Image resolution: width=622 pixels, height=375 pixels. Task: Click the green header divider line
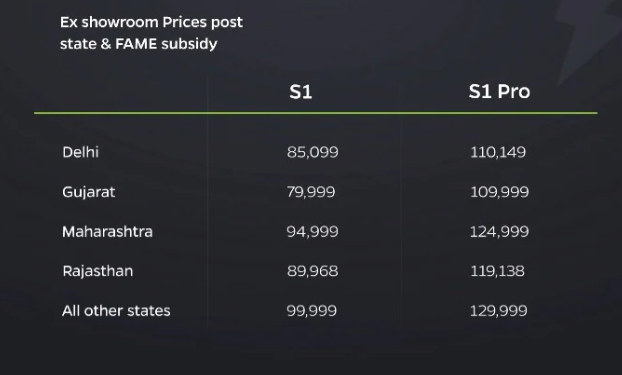click(x=316, y=113)
